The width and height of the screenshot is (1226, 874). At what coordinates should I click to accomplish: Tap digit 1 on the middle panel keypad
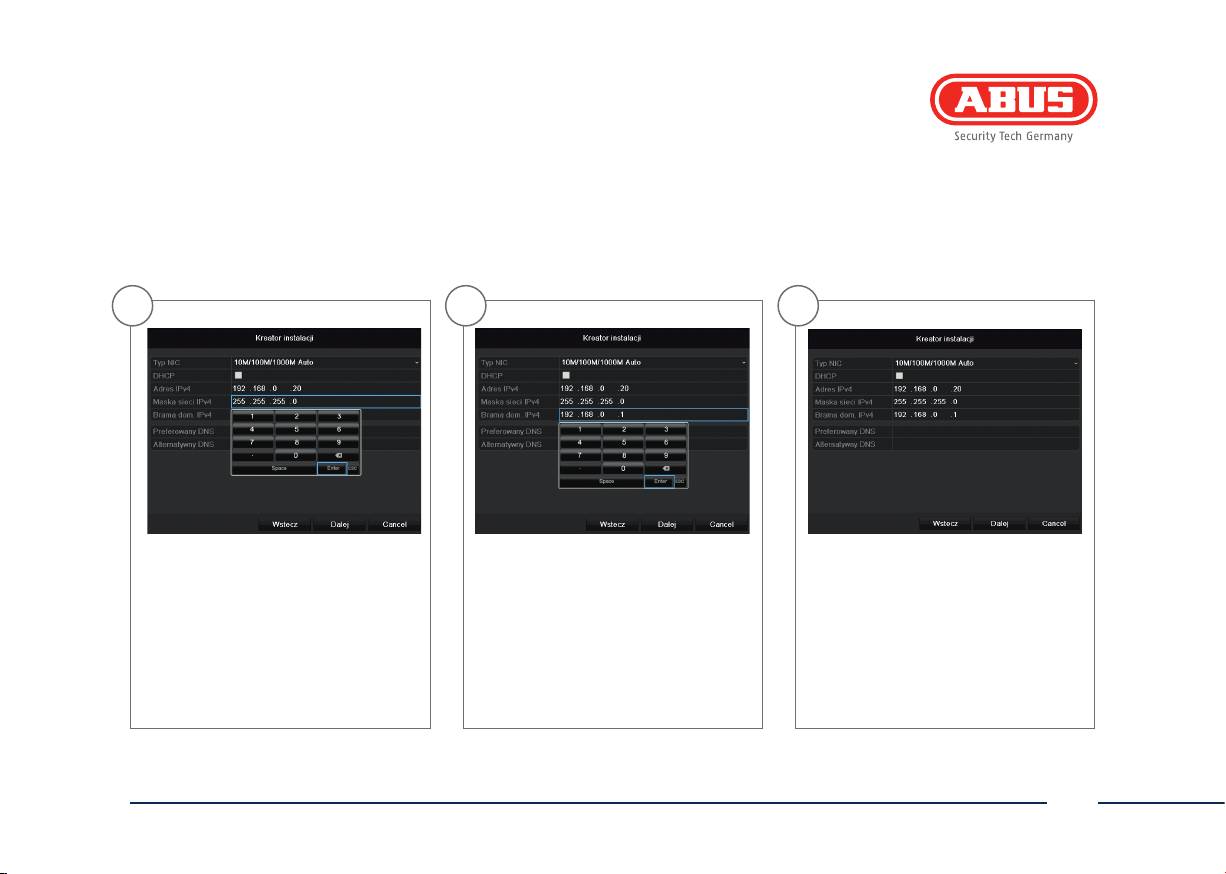pos(580,428)
